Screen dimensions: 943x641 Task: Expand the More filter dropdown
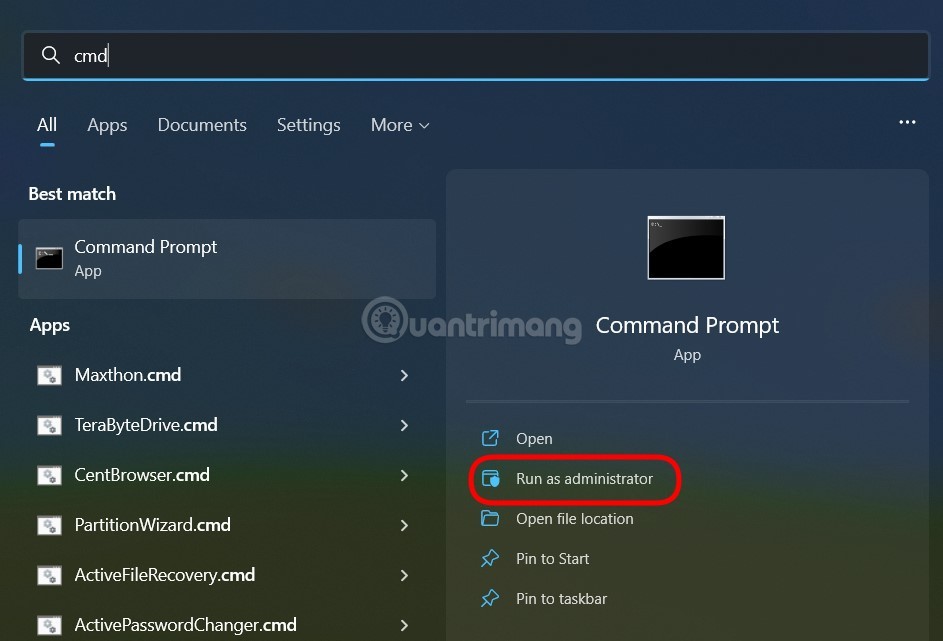(400, 125)
